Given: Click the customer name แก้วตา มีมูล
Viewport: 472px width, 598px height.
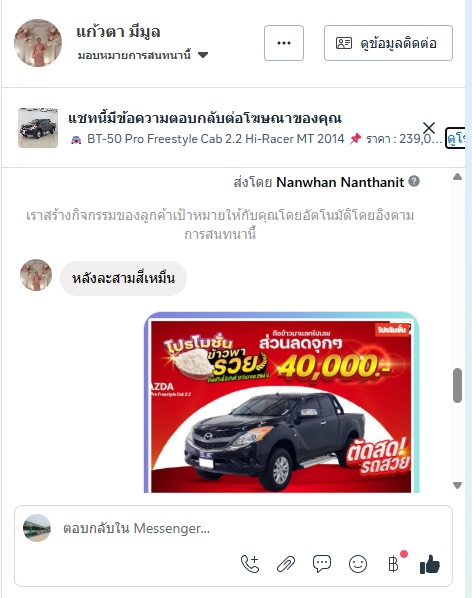Looking at the screenshot, I should point(118,32).
